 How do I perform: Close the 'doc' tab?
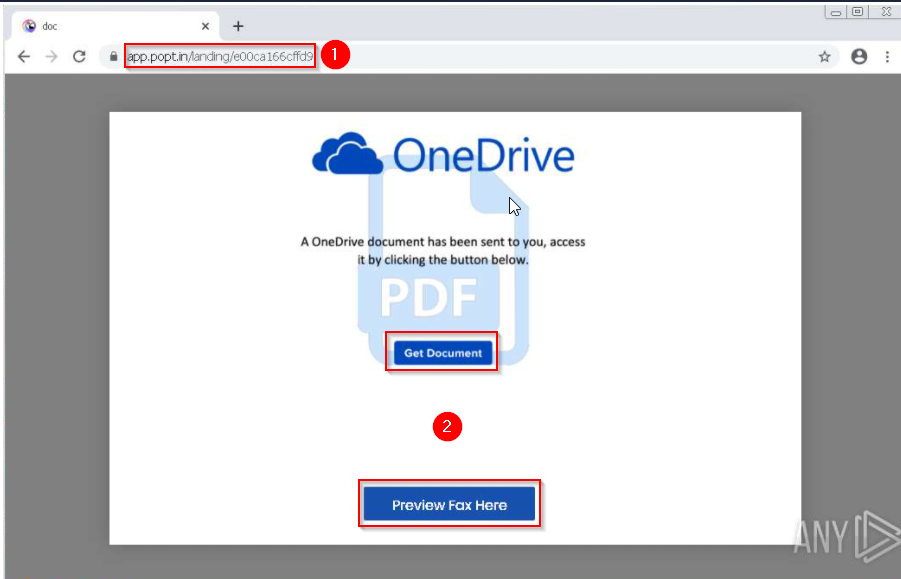[205, 26]
